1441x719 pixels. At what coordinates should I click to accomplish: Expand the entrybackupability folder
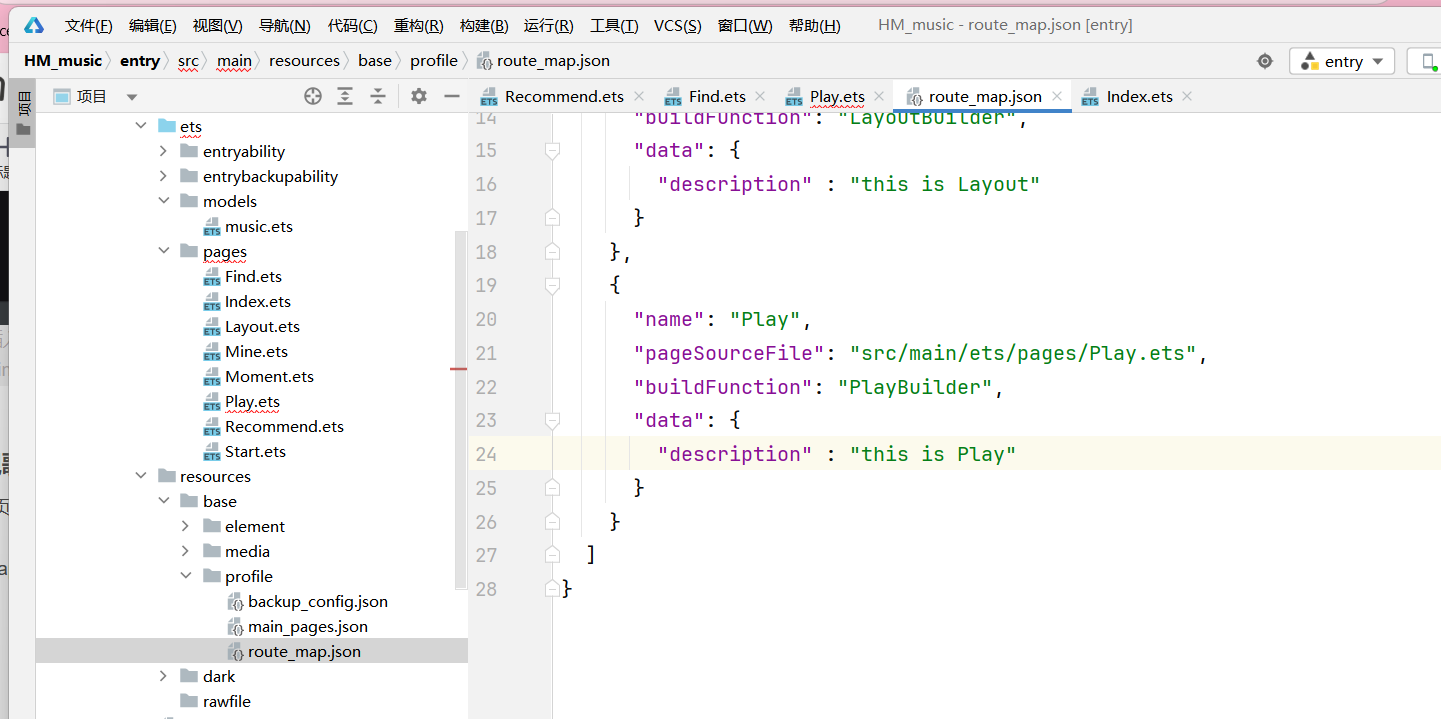163,176
